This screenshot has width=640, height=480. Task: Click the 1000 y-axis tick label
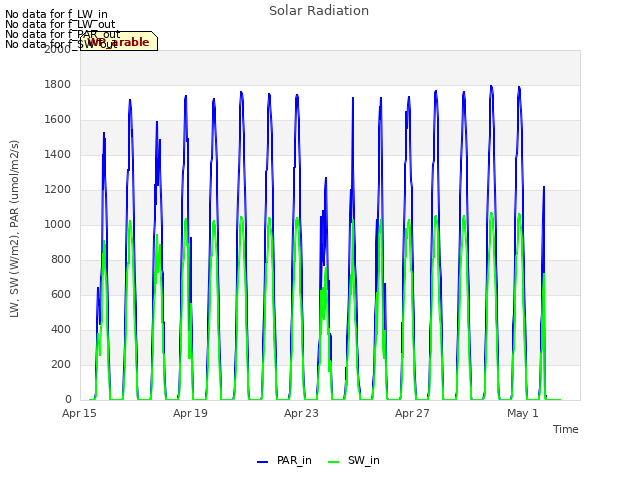click(58, 224)
